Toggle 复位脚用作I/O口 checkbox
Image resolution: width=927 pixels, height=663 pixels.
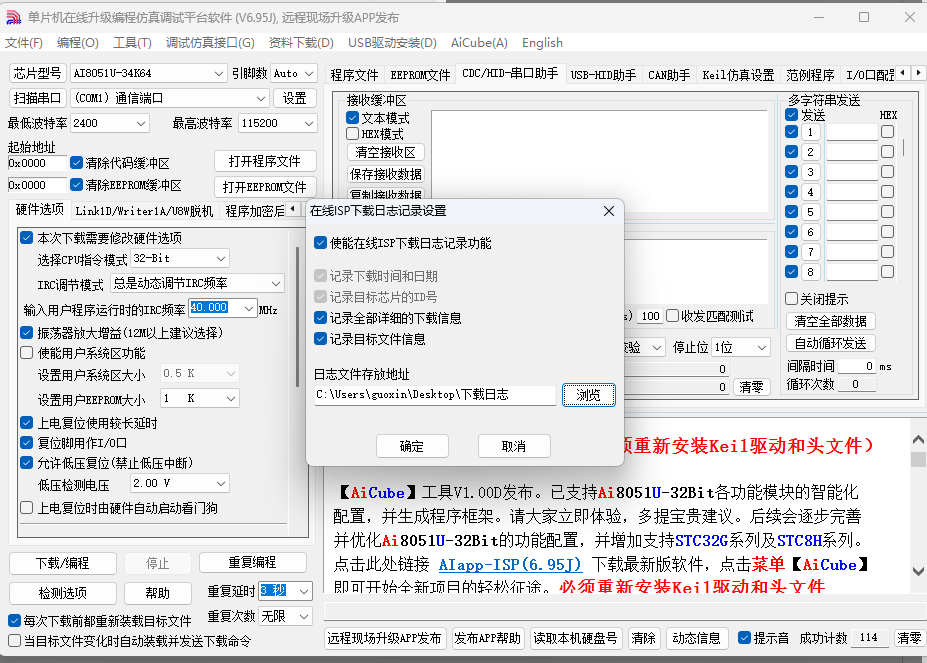(x=27, y=442)
